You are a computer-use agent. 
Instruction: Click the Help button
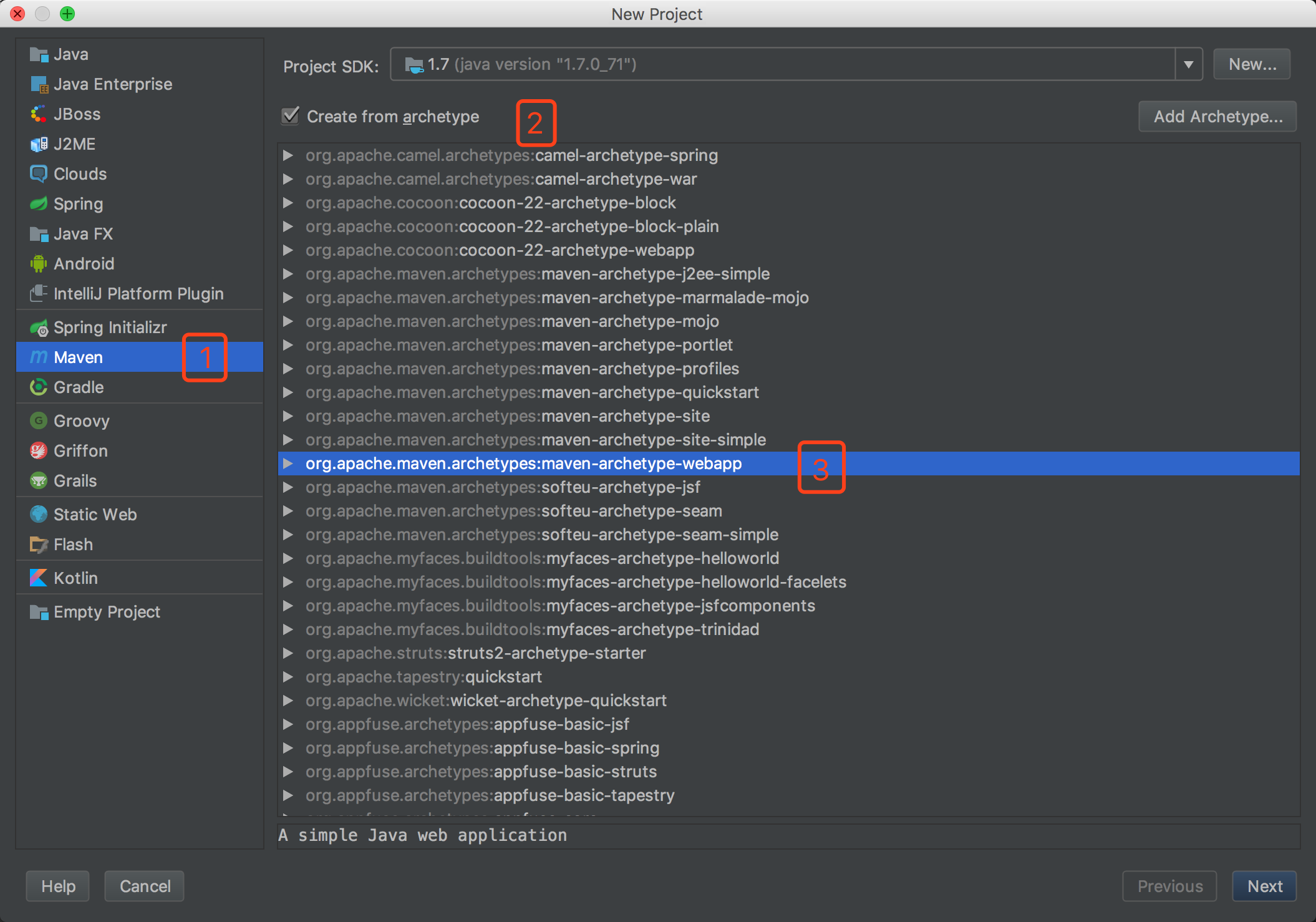coord(58,886)
